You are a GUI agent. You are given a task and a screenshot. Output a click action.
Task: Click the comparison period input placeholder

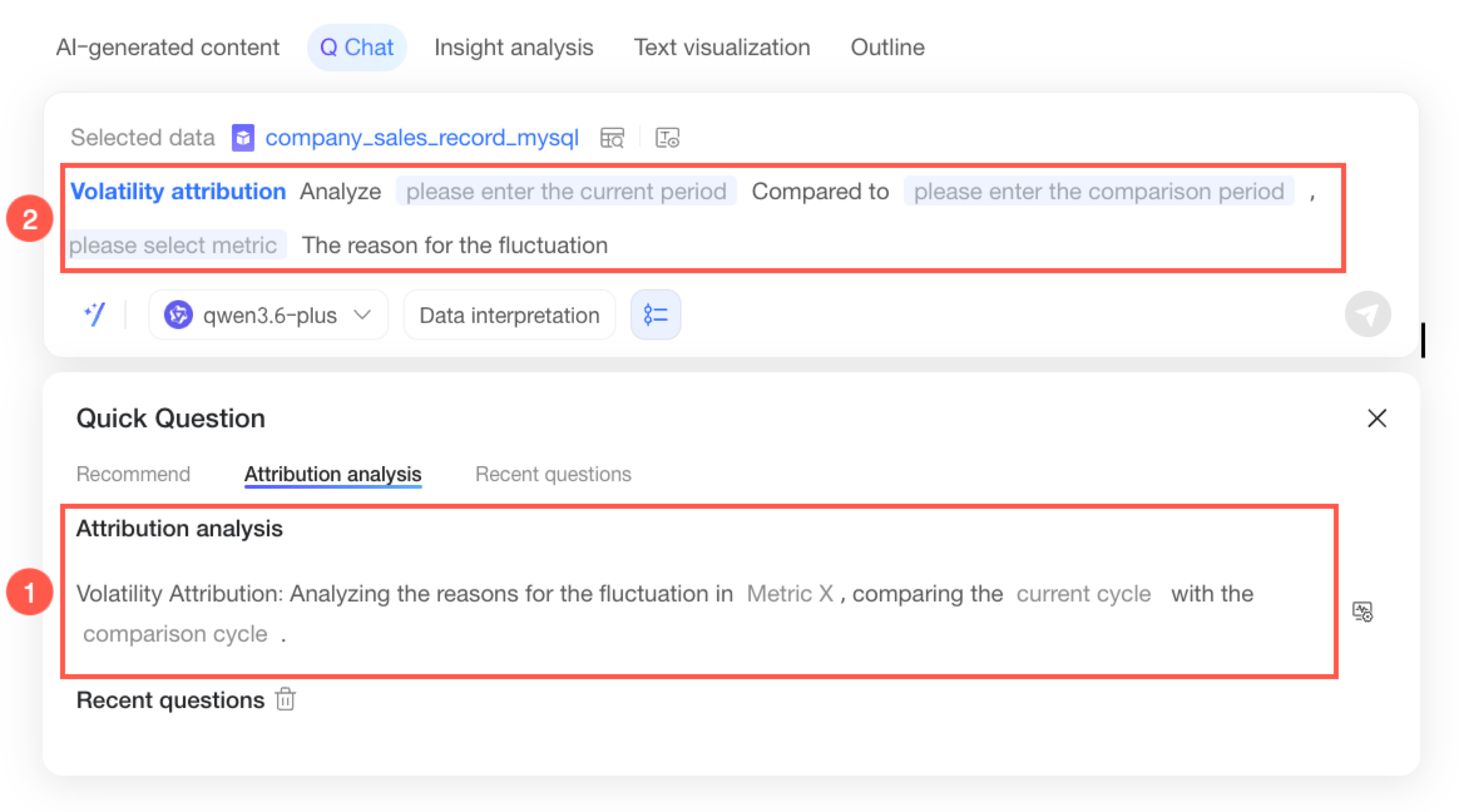[1099, 191]
